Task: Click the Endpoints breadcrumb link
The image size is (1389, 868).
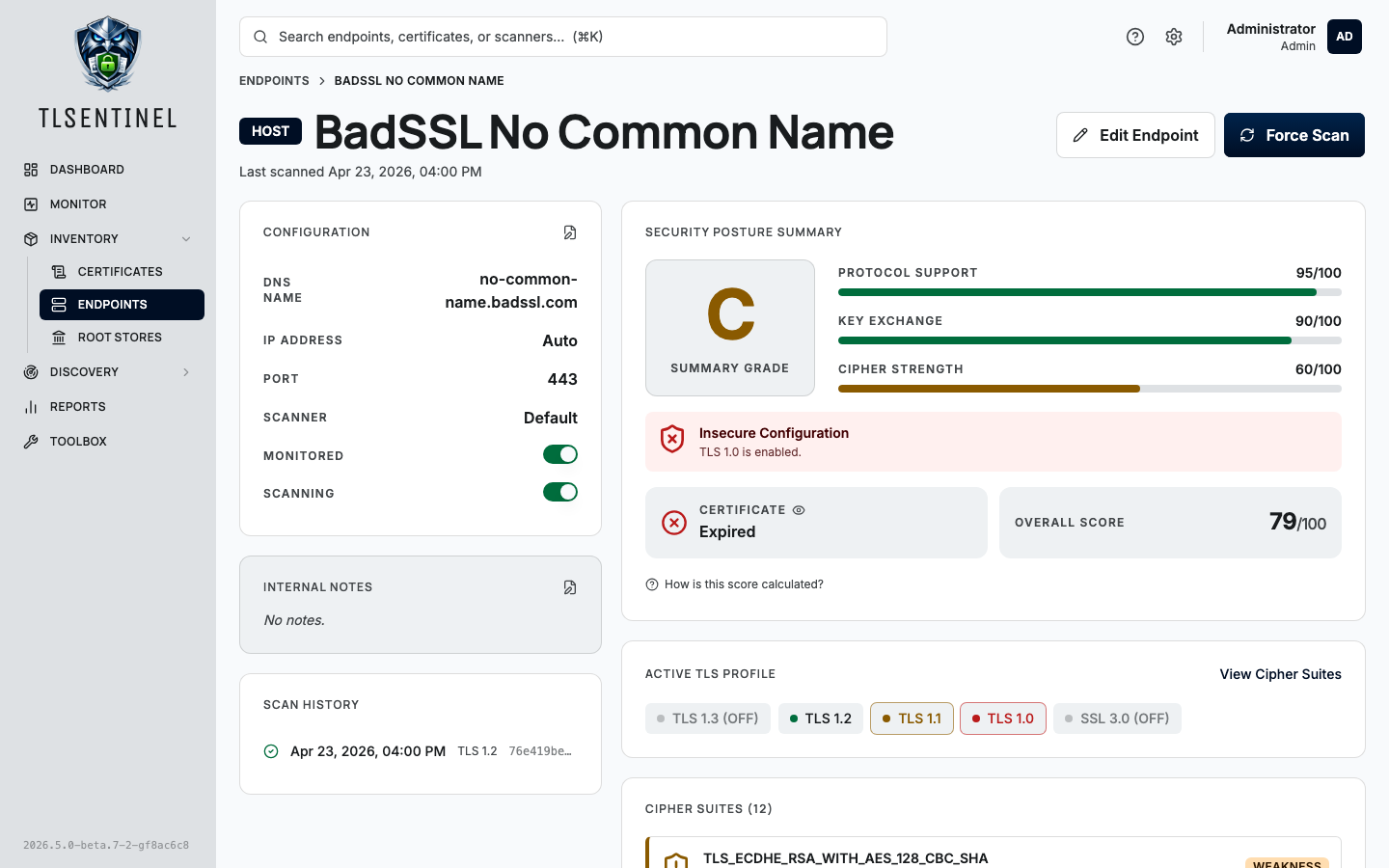Action: coord(274,81)
